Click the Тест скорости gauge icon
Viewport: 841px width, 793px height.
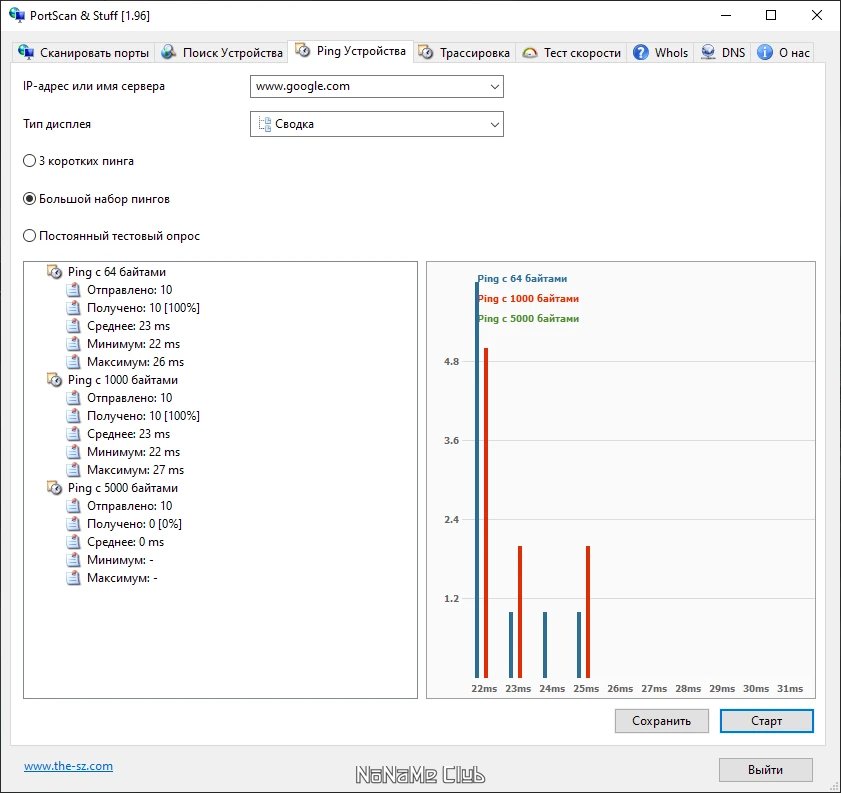tap(529, 53)
